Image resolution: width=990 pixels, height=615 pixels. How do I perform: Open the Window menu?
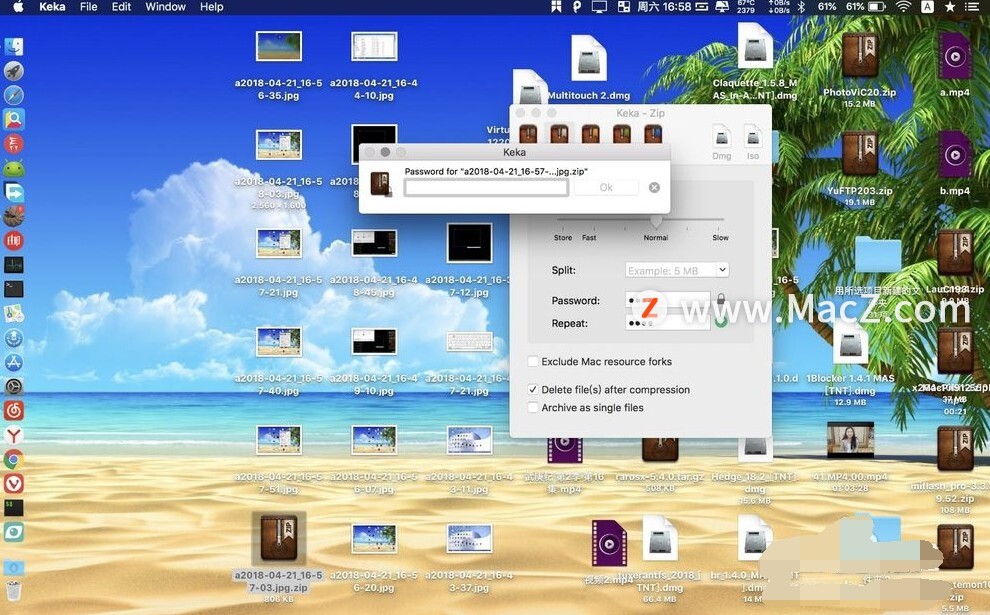pyautogui.click(x=165, y=7)
